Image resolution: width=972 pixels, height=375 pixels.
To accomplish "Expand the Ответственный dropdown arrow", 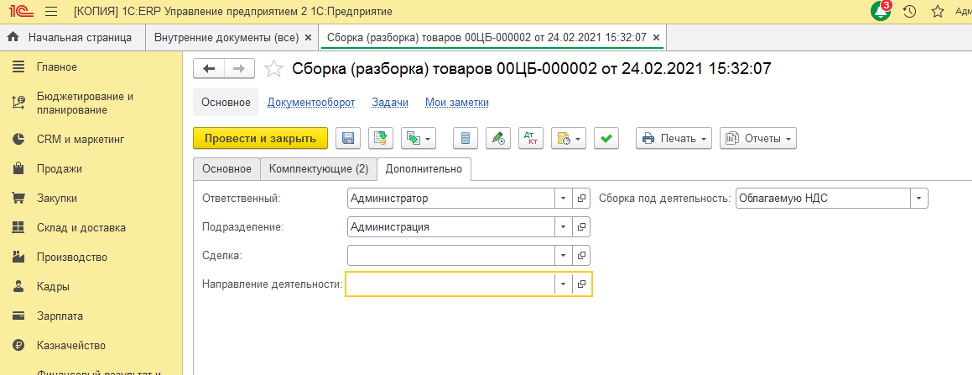I will (563, 199).
